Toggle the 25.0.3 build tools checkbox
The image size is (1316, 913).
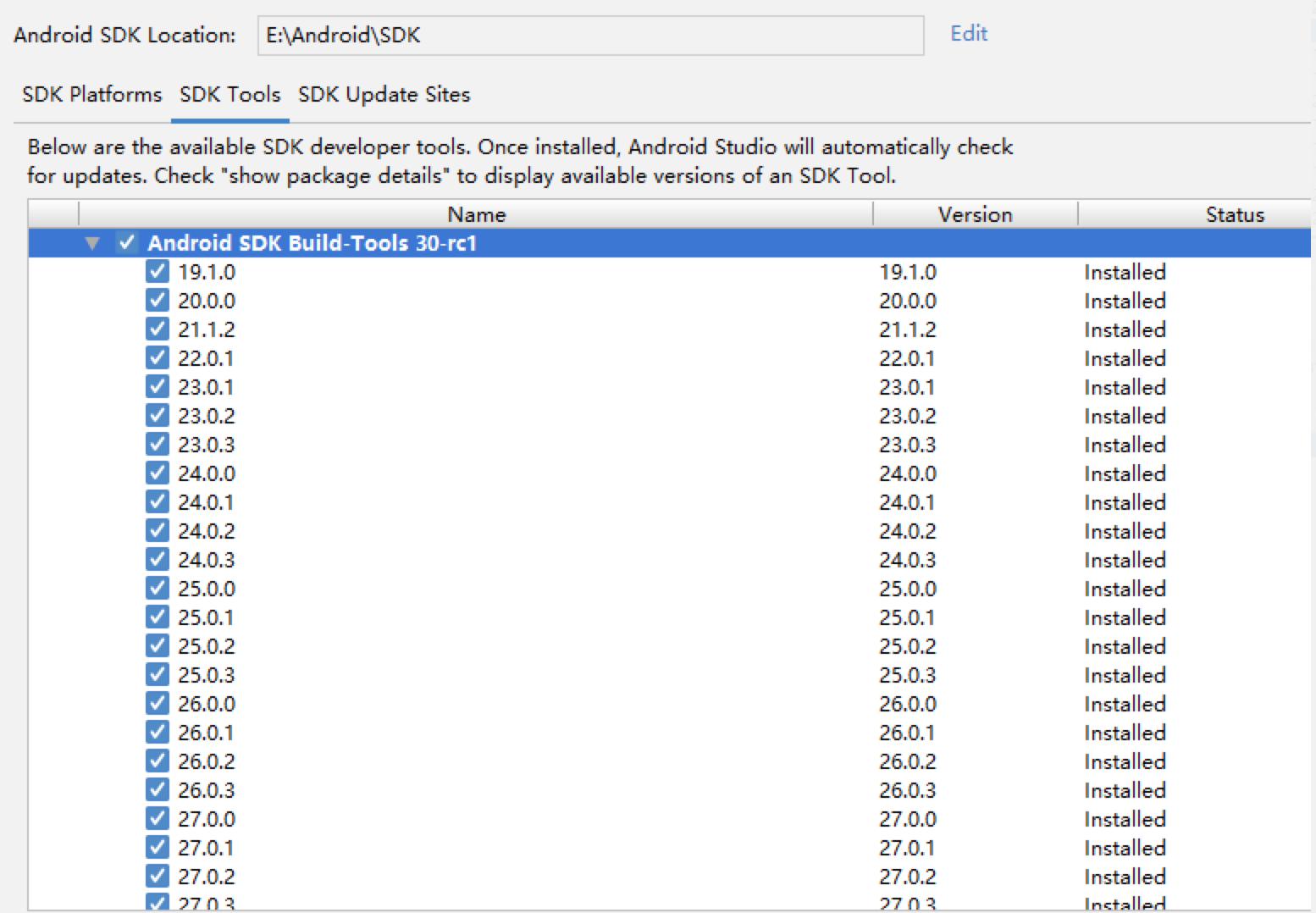coord(157,675)
